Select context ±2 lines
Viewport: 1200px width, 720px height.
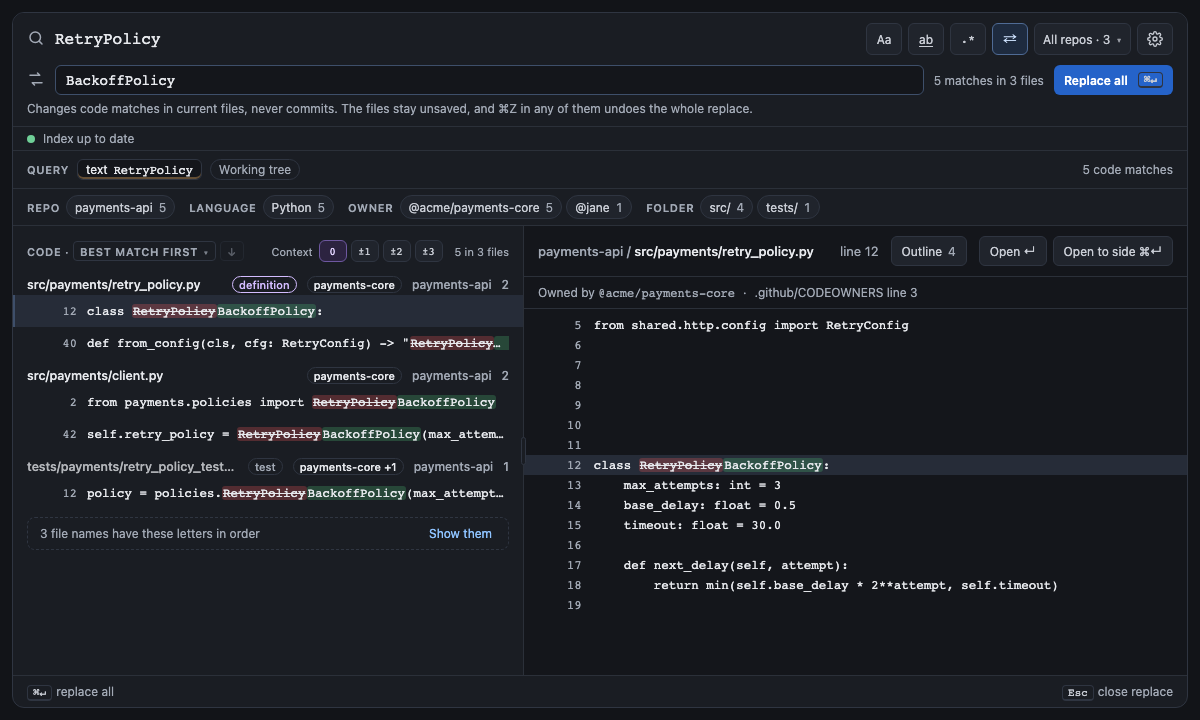[x=397, y=252]
